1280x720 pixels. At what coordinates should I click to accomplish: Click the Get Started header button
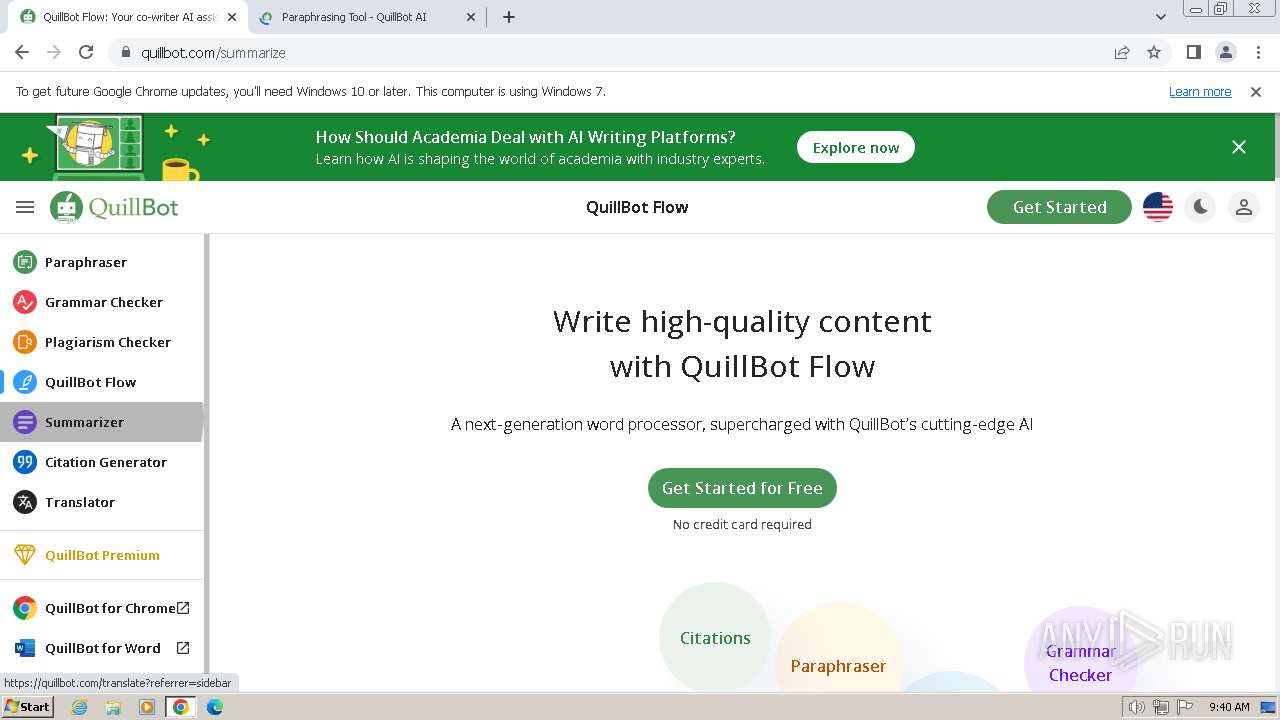pos(1059,207)
